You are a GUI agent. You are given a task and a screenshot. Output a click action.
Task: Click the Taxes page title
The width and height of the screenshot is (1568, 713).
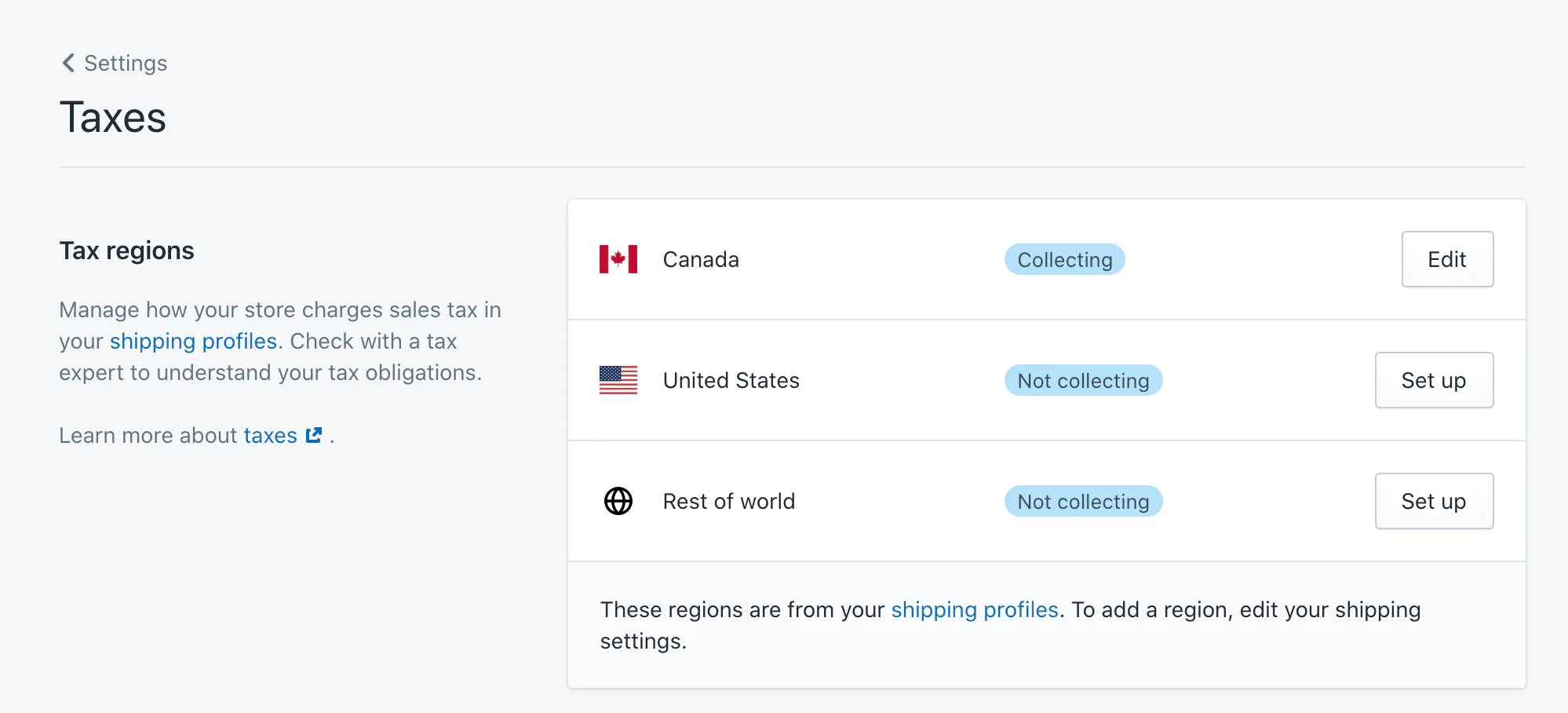coord(112,116)
